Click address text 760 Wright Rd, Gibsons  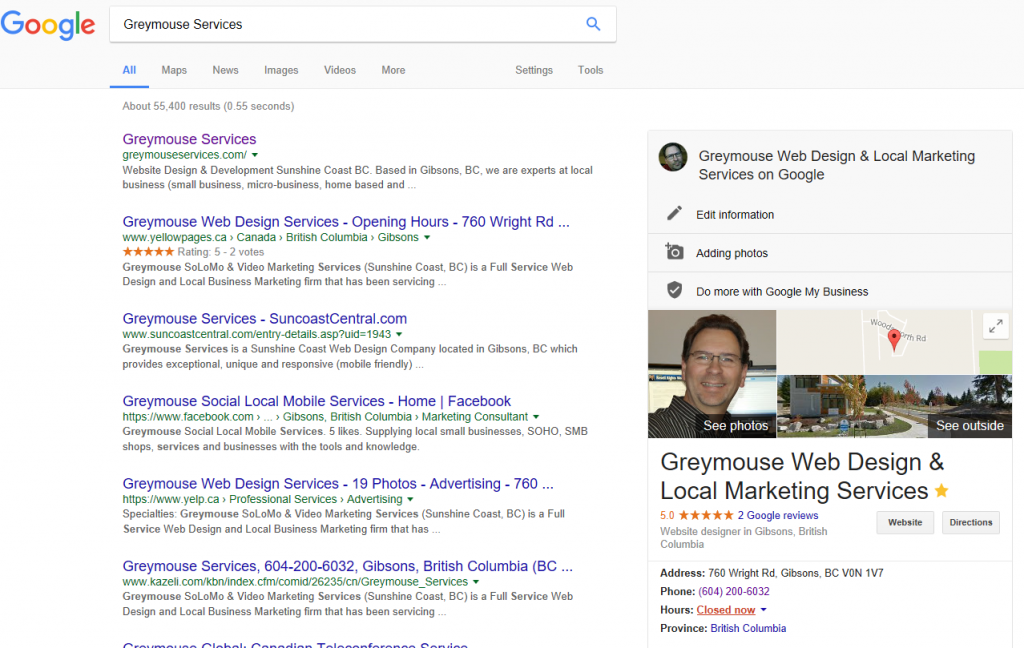click(x=795, y=573)
